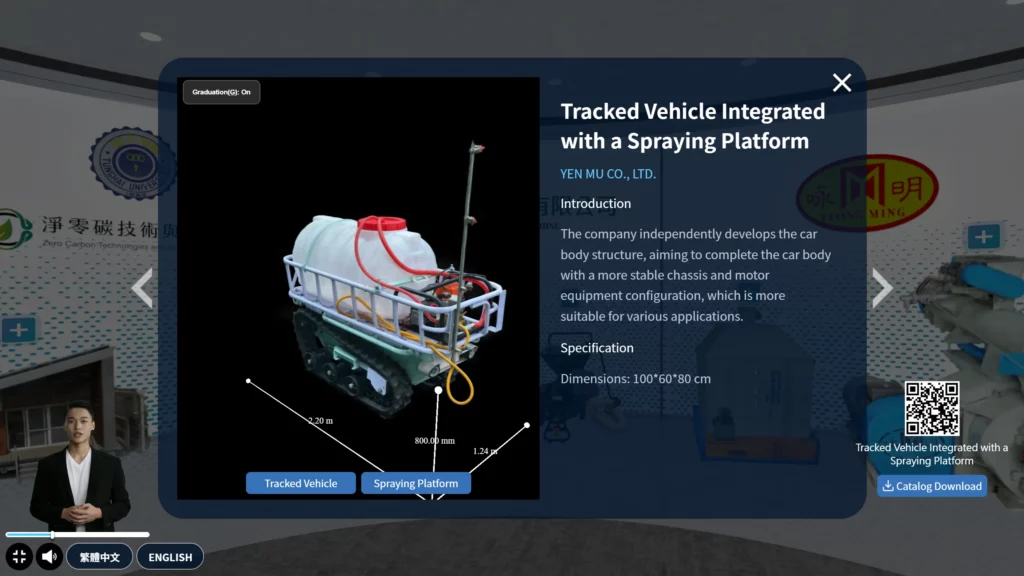This screenshot has width=1024, height=576.
Task: Show the Spraying Platform model view
Action: [415, 483]
